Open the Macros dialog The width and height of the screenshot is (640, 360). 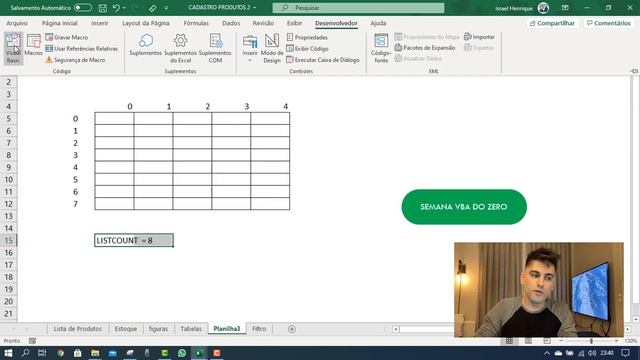pyautogui.click(x=33, y=46)
